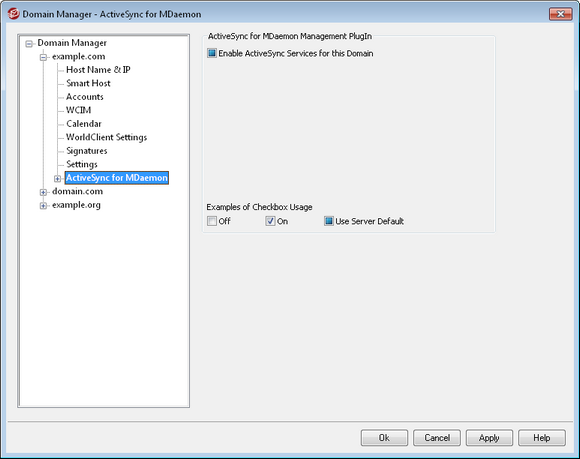Collapse the Domain Manager root node
The height and width of the screenshot is (459, 580).
tap(29, 44)
